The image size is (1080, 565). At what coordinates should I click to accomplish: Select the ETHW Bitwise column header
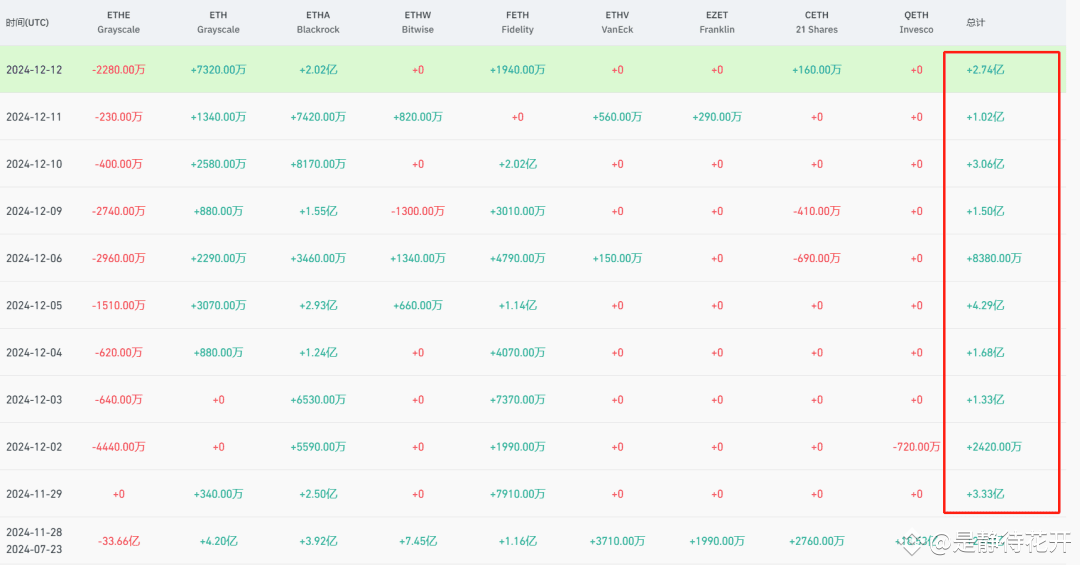[418, 22]
